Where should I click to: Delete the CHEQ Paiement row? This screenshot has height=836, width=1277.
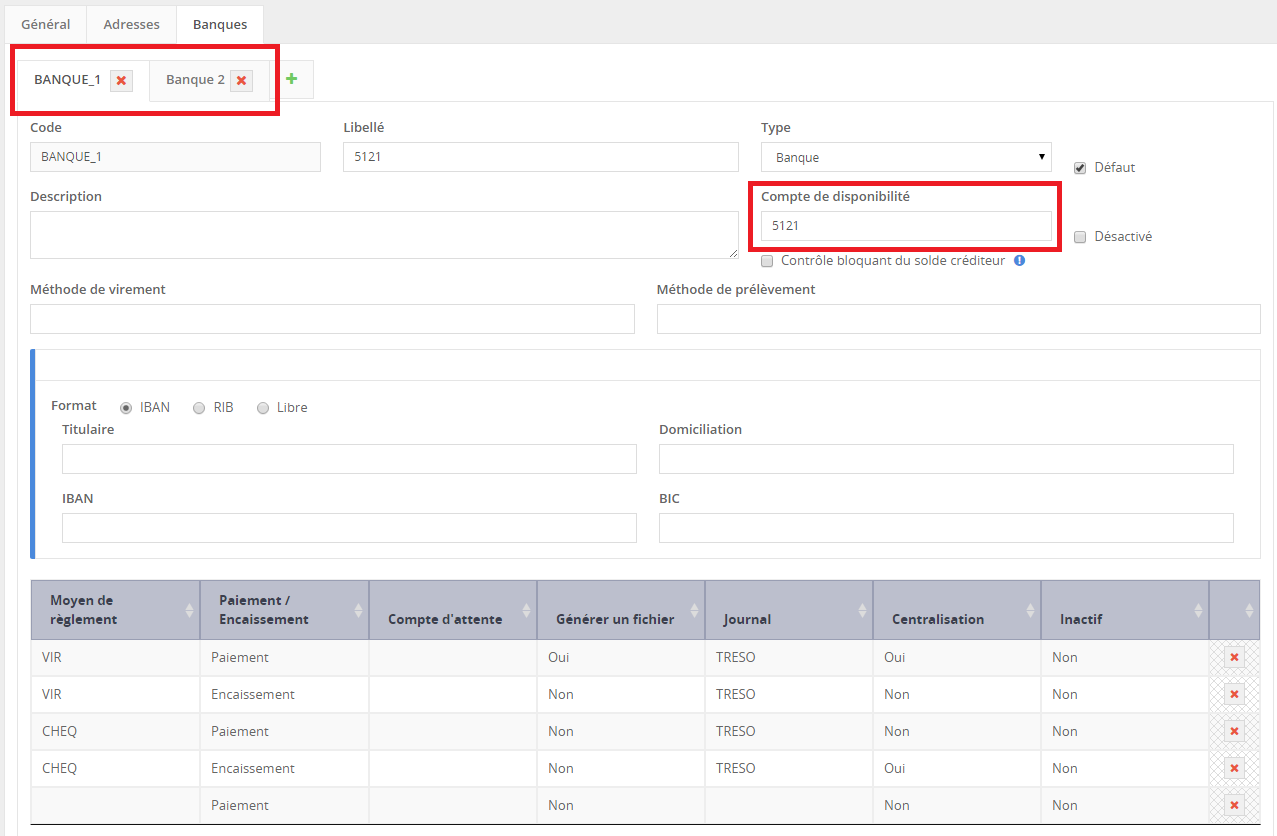pos(1234,732)
